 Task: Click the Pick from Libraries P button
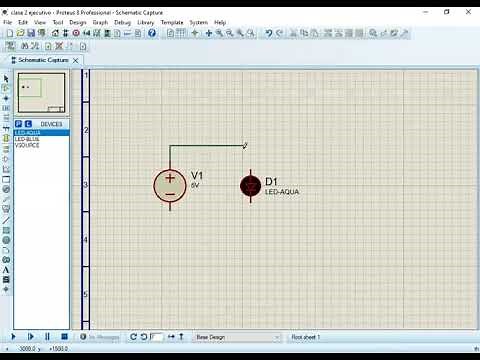19,124
